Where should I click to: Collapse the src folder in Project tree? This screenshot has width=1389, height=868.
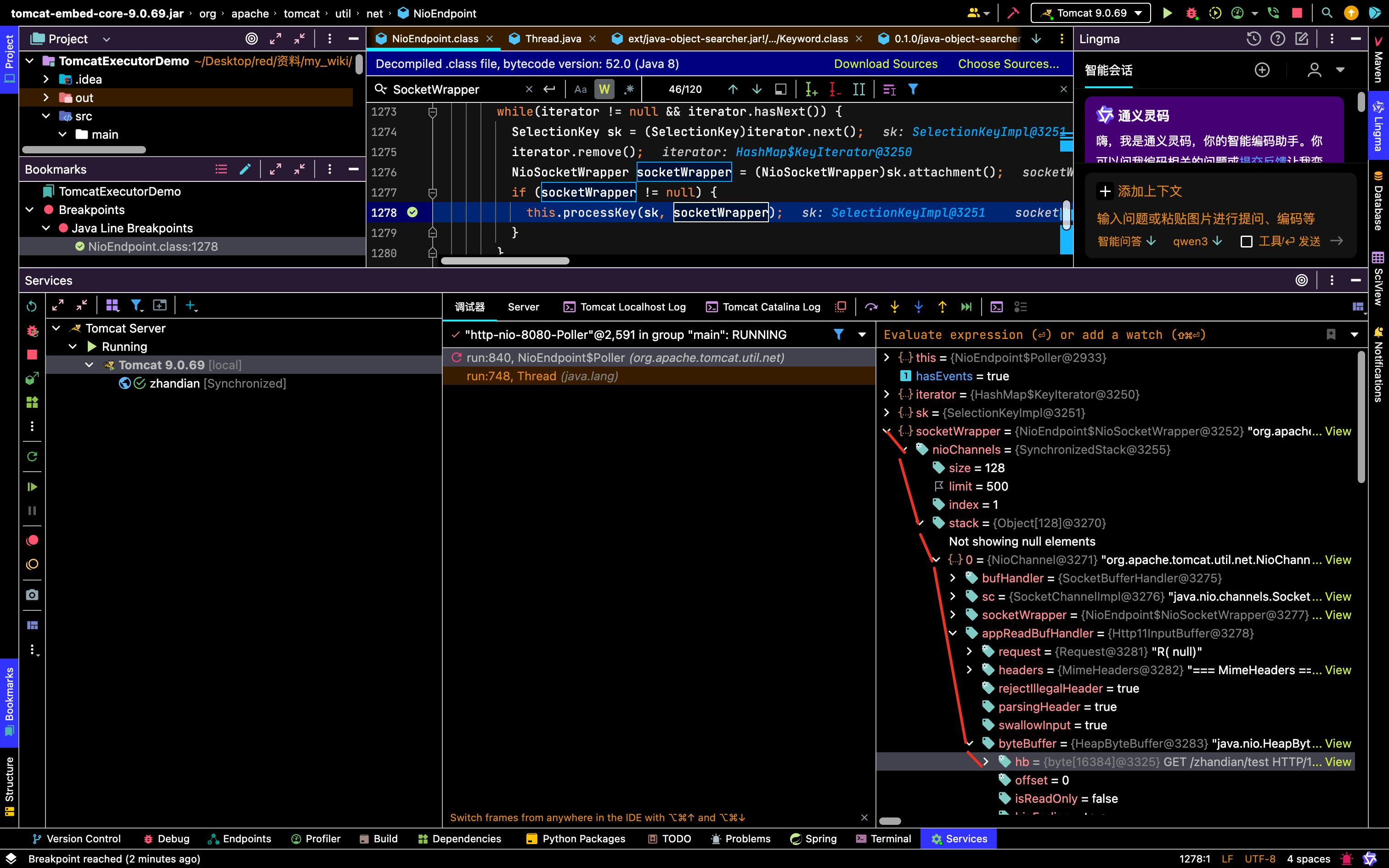point(46,116)
